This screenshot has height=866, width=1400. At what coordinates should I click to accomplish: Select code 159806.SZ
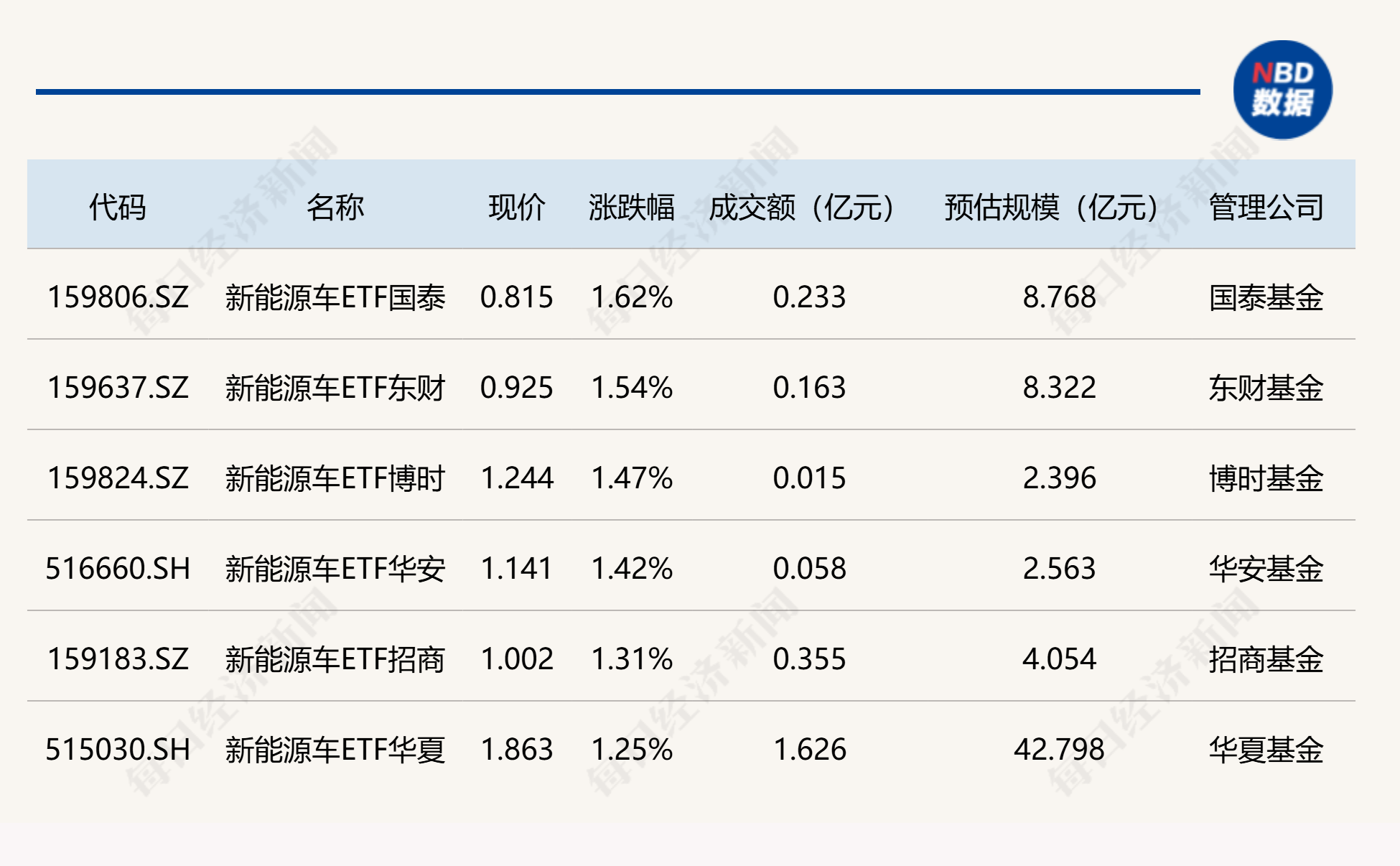(118, 297)
